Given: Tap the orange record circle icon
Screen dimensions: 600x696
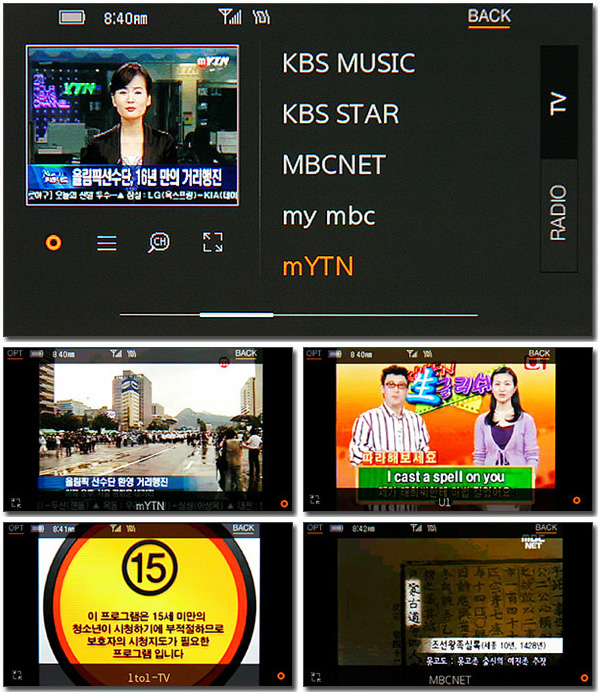Looking at the screenshot, I should (54, 243).
